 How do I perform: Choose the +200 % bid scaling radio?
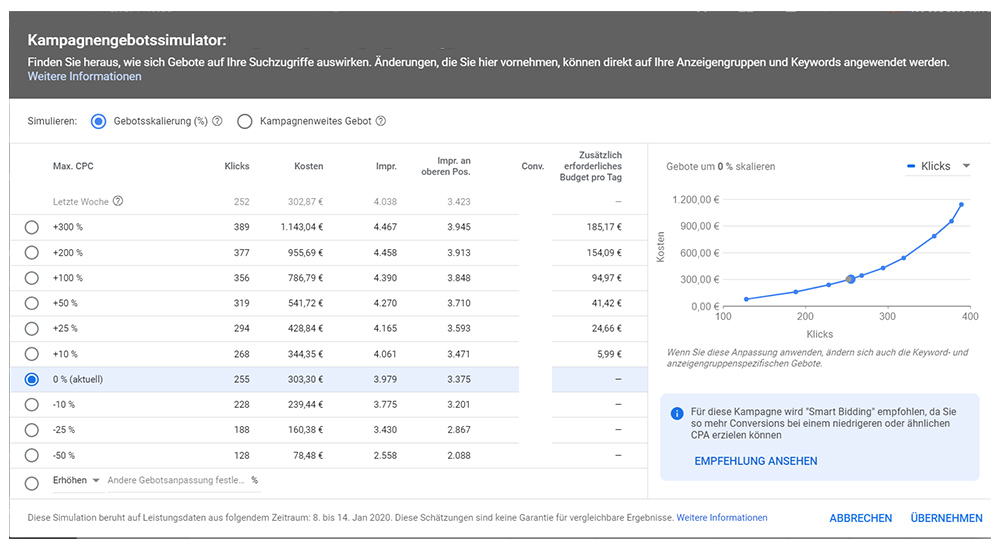31,253
